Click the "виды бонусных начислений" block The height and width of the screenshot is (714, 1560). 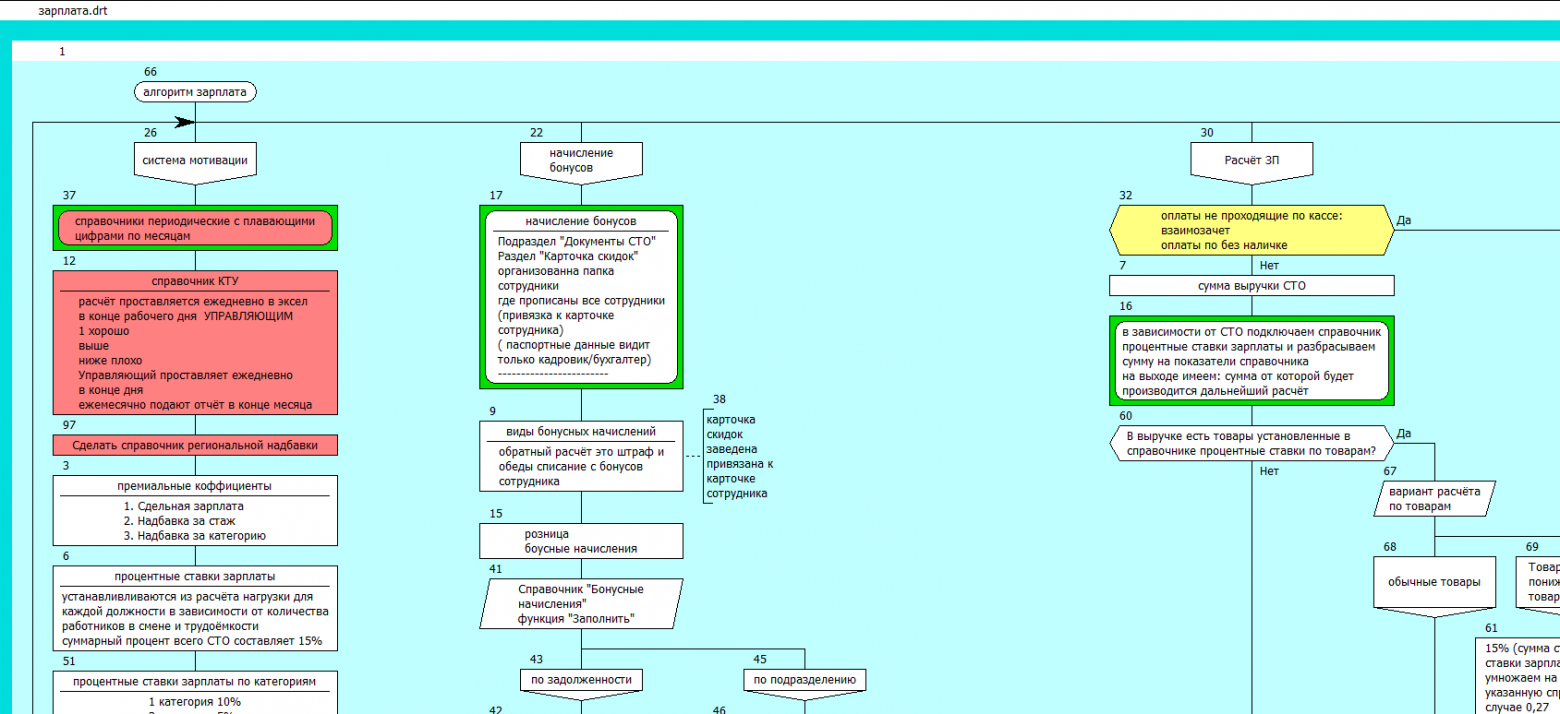click(581, 456)
